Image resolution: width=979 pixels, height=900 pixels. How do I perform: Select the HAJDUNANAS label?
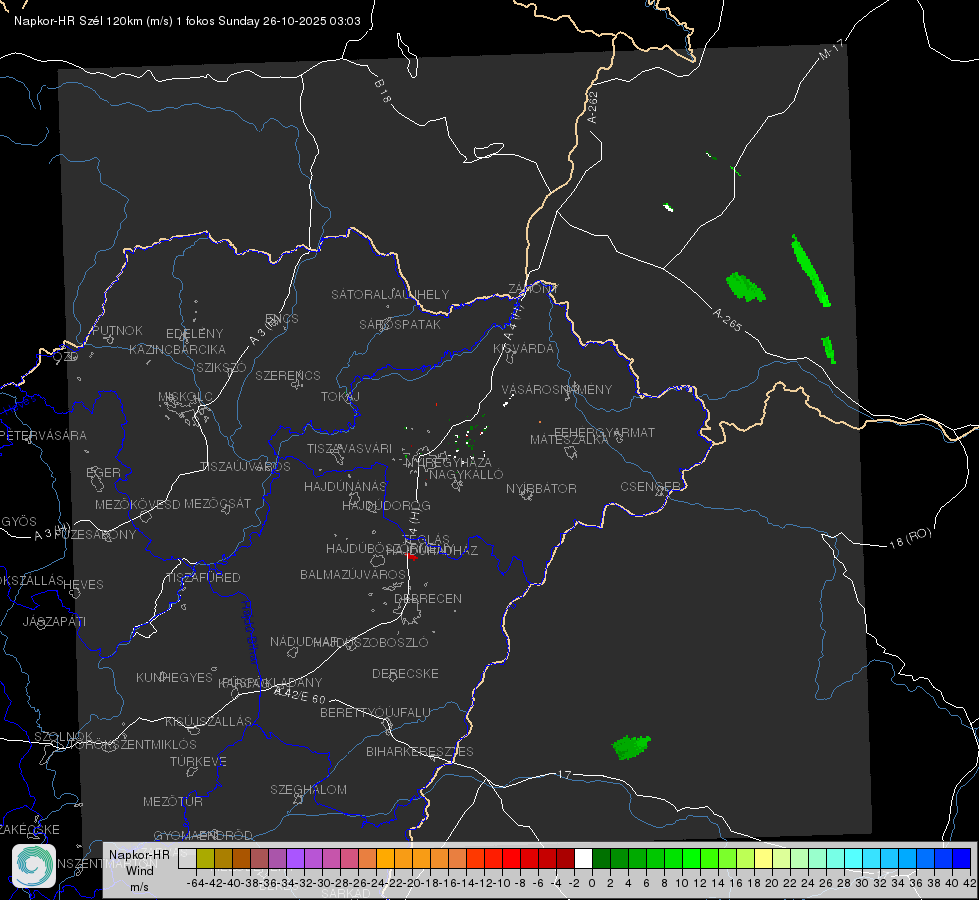tap(345, 486)
